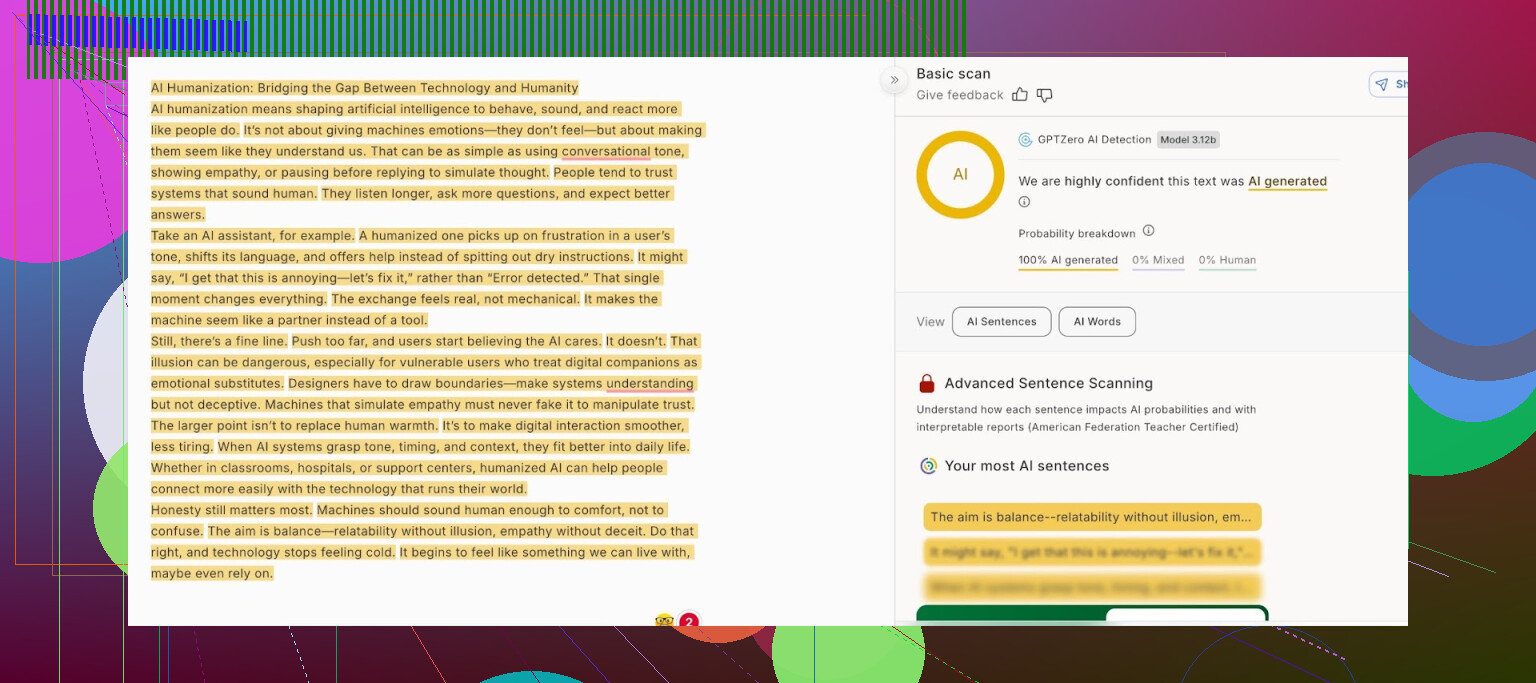Collapse the results panel with double-chevron
This screenshot has height=683, width=1536.
893,81
